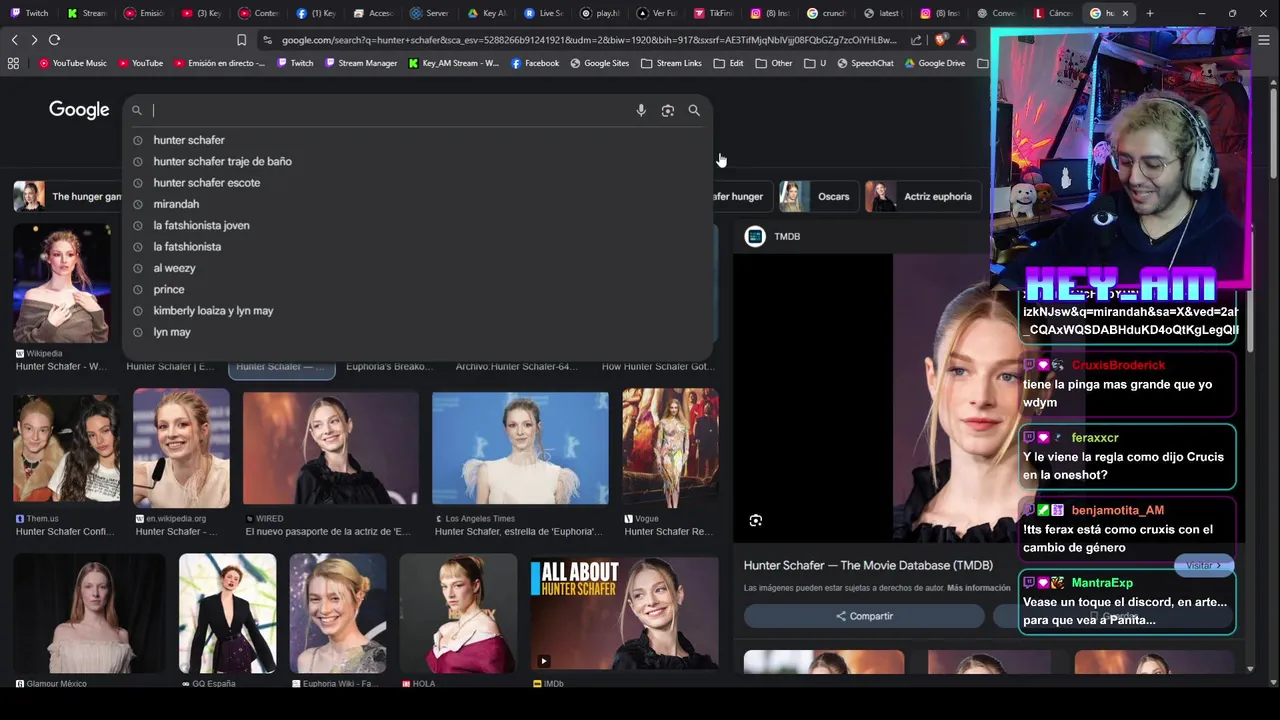
Task: Click the Visitar button
Action: pos(1204,565)
